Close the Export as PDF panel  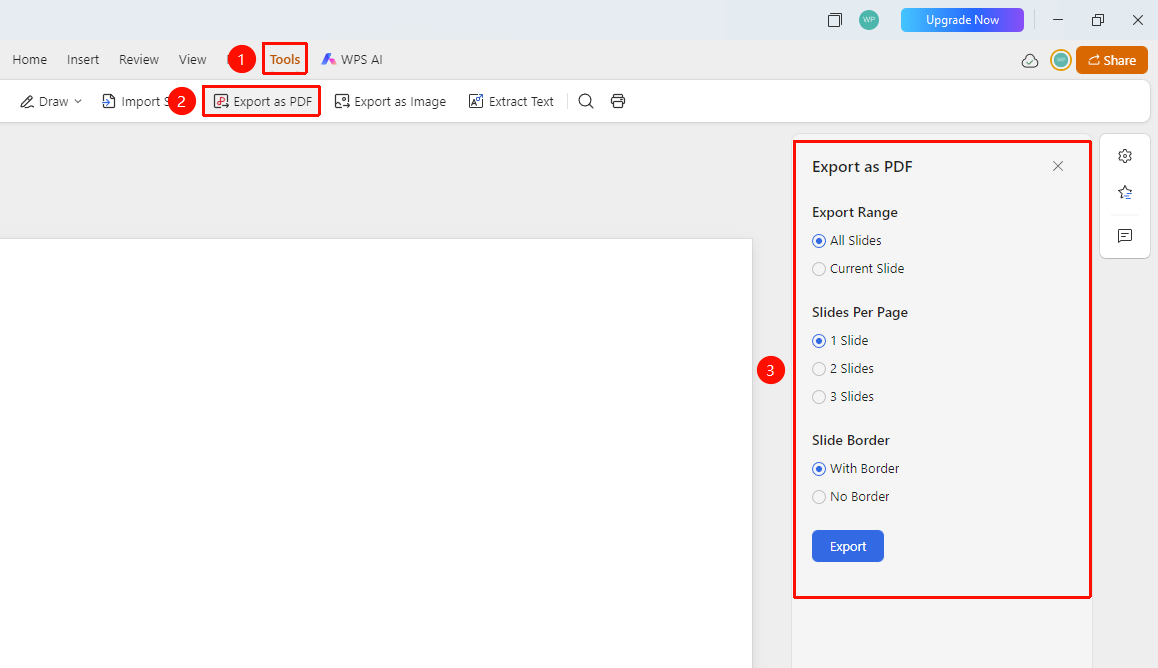(x=1058, y=166)
